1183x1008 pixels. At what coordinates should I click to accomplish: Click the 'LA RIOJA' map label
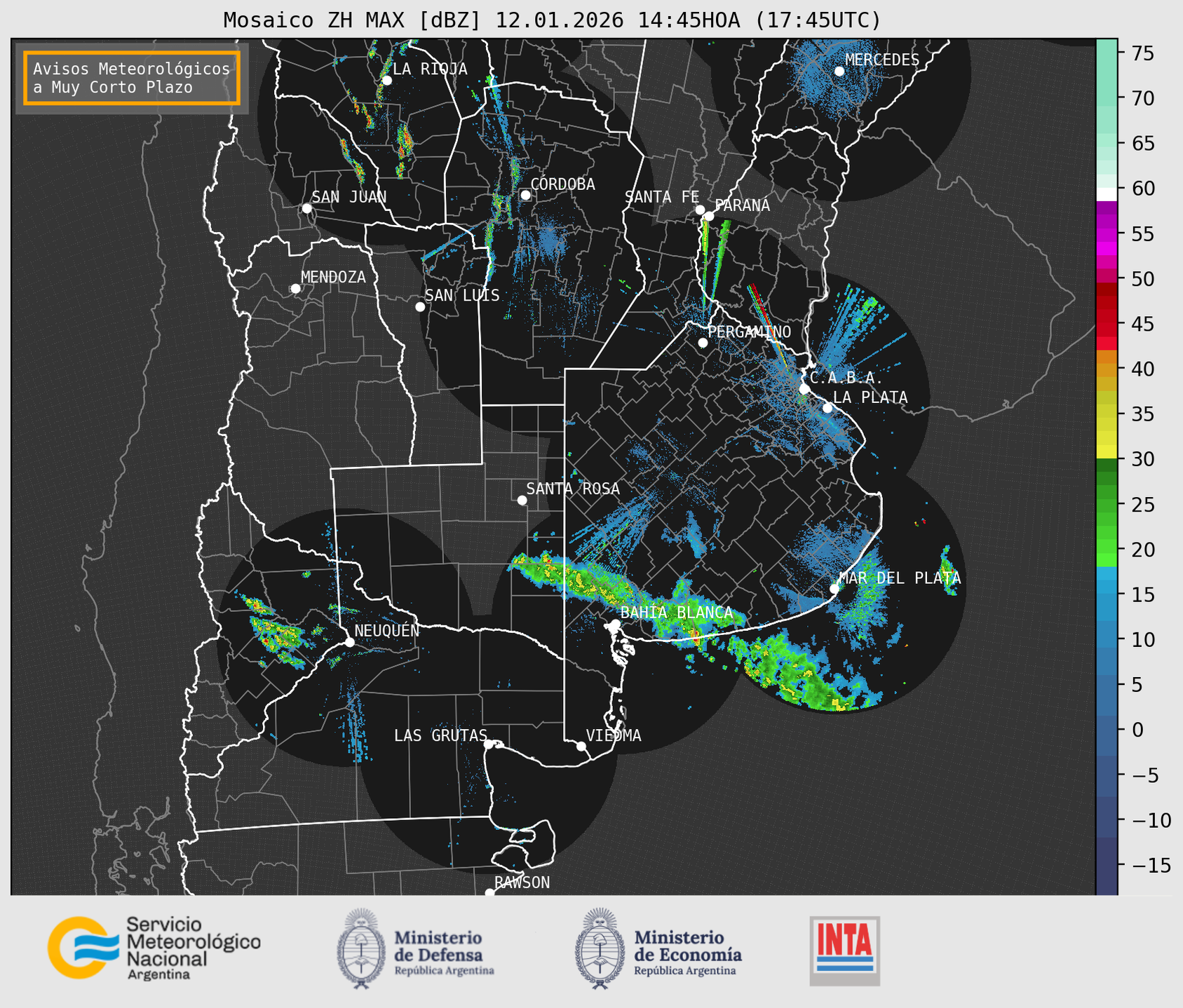430,69
